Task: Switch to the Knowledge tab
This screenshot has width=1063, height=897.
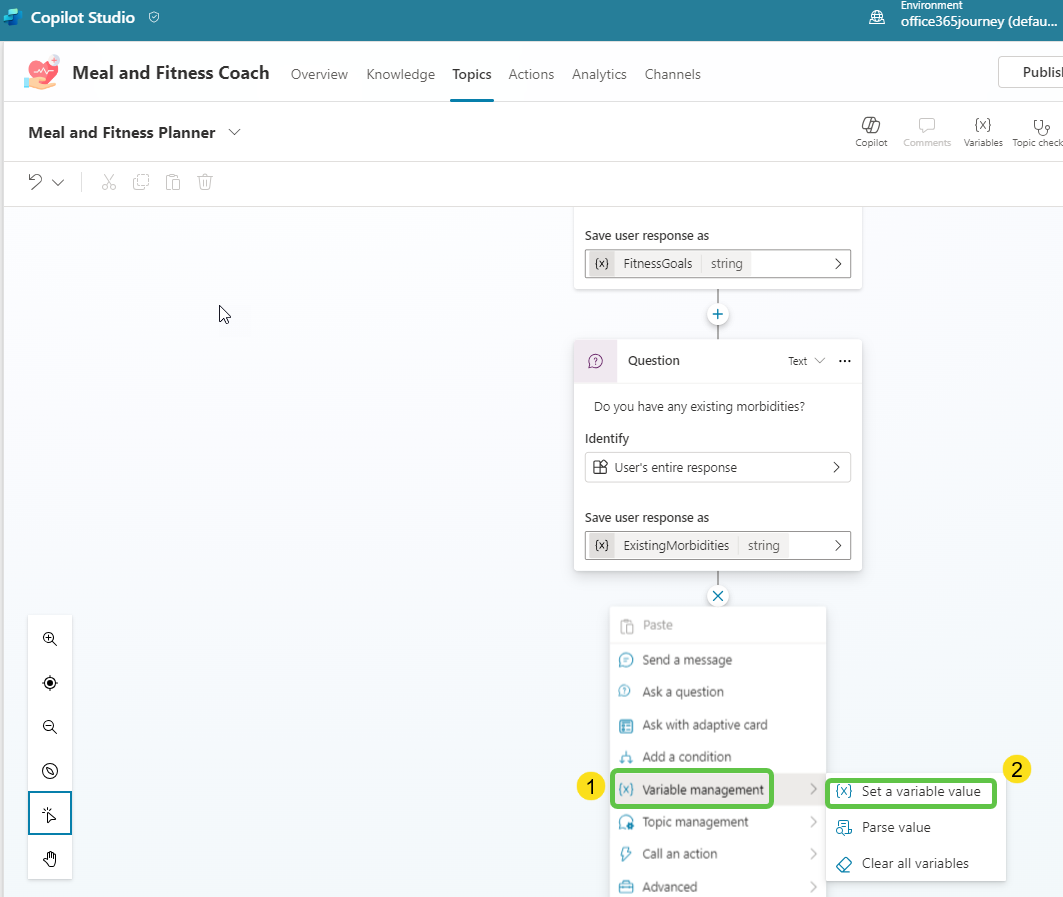Action: point(400,74)
